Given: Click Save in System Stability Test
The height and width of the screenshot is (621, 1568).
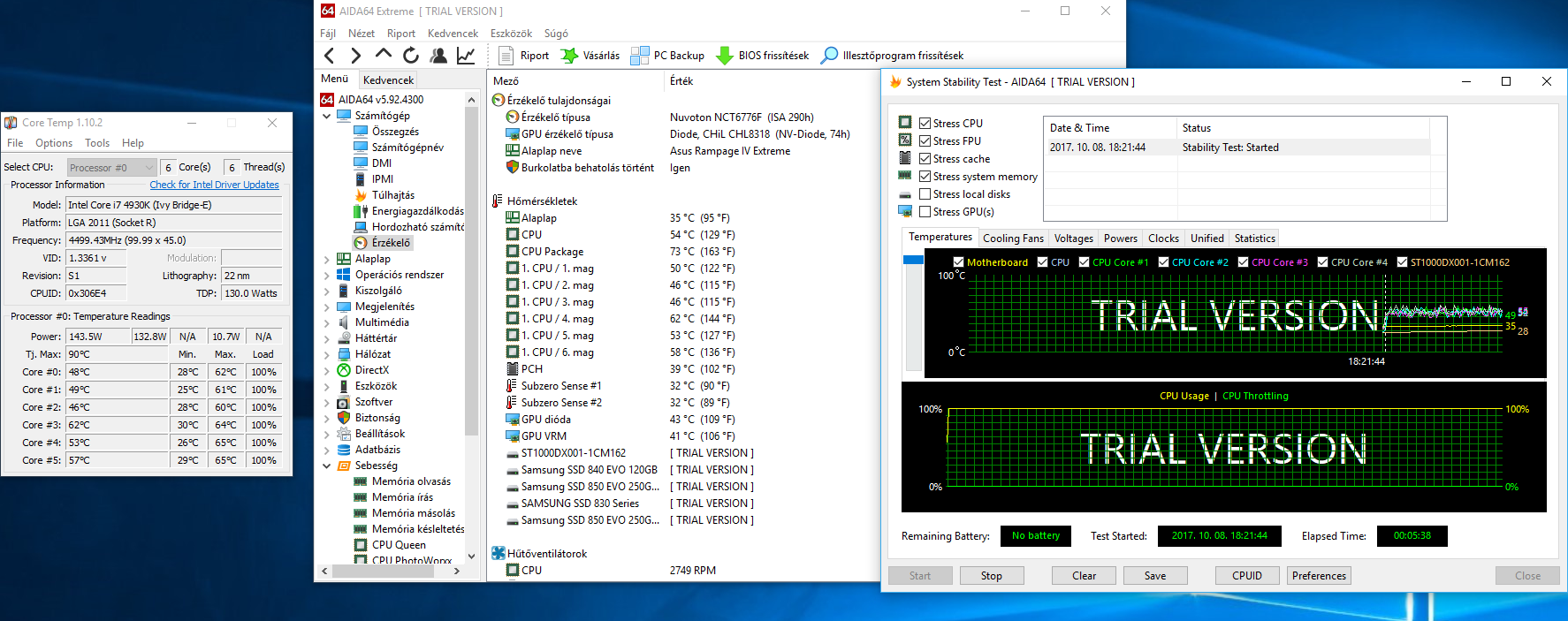Looking at the screenshot, I should [1155, 576].
